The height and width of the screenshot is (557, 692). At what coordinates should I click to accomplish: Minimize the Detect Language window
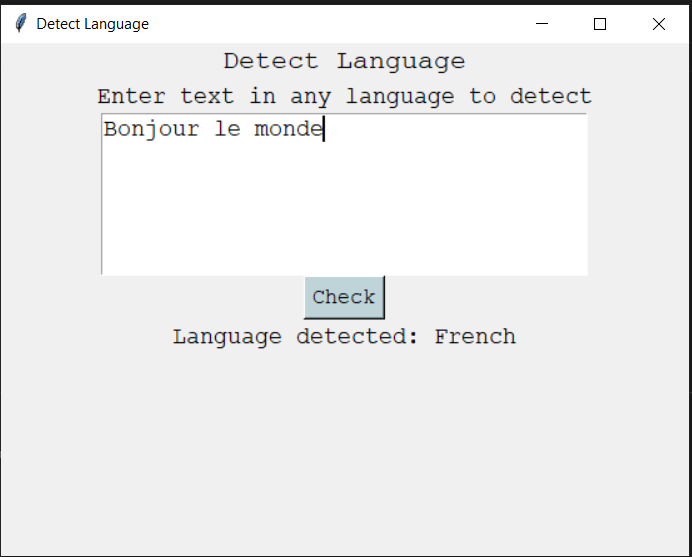tap(542, 24)
